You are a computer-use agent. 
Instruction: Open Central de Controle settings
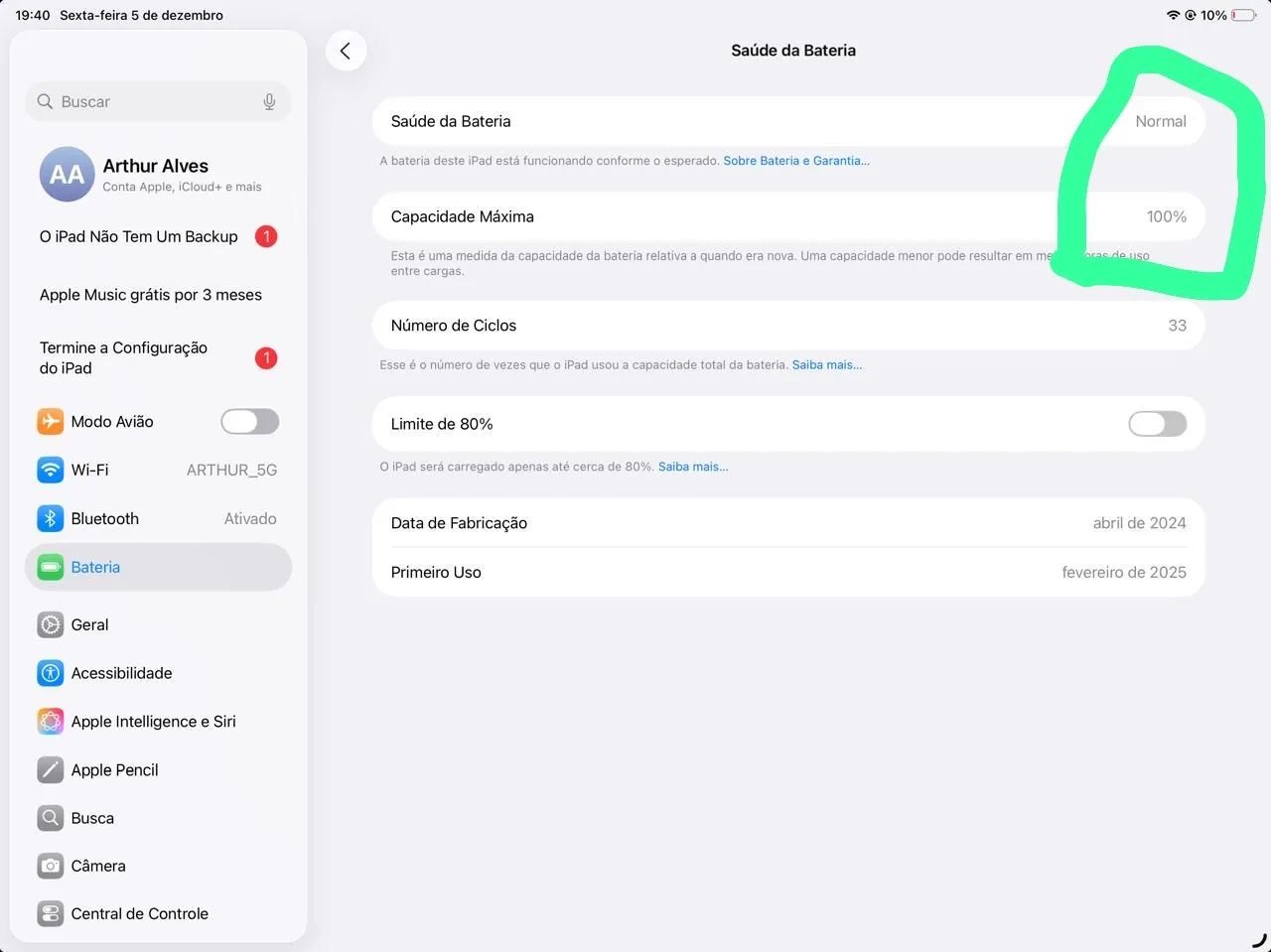click(159, 913)
